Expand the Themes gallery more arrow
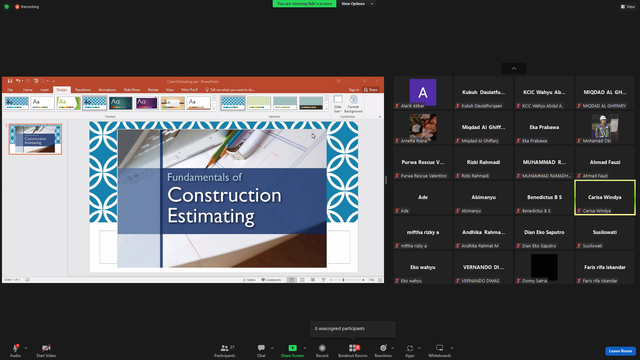The width and height of the screenshot is (640, 360). point(214,109)
